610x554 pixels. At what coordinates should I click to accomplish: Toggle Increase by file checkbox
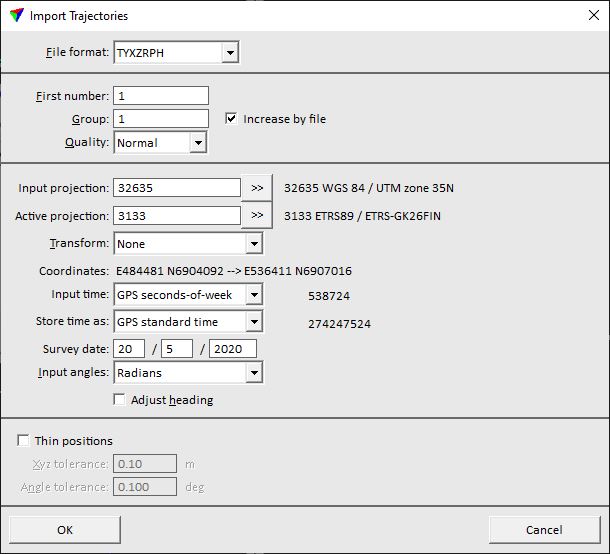pos(232,119)
